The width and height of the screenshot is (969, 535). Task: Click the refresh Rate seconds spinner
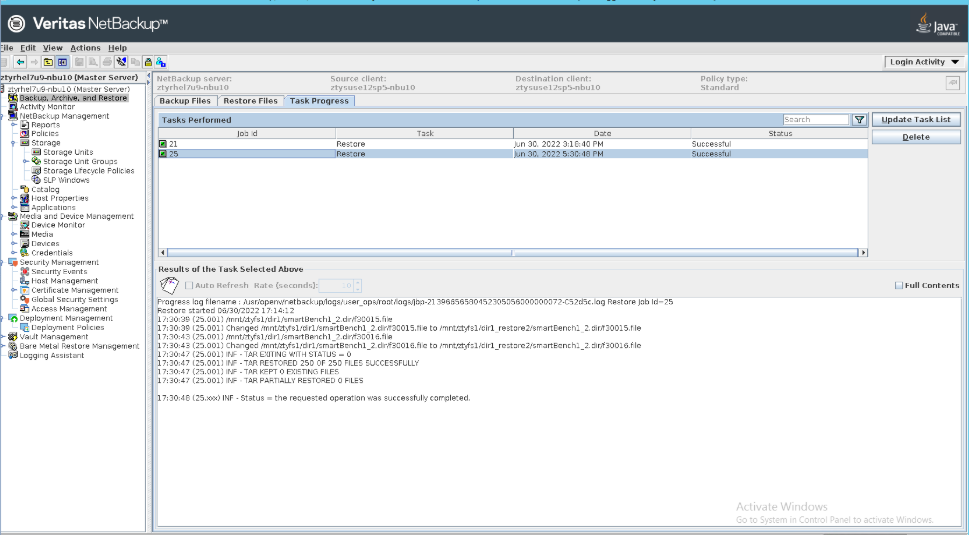[x=340, y=285]
